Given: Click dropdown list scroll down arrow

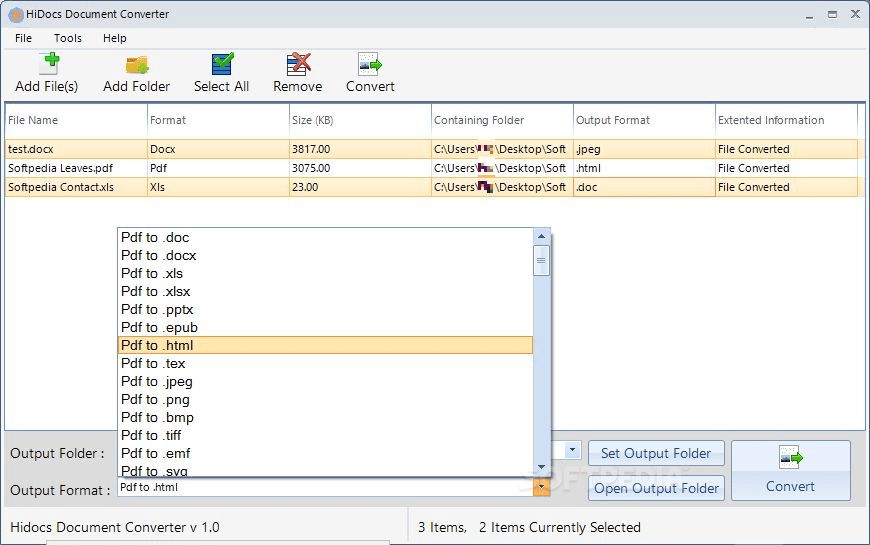Looking at the screenshot, I should (542, 467).
